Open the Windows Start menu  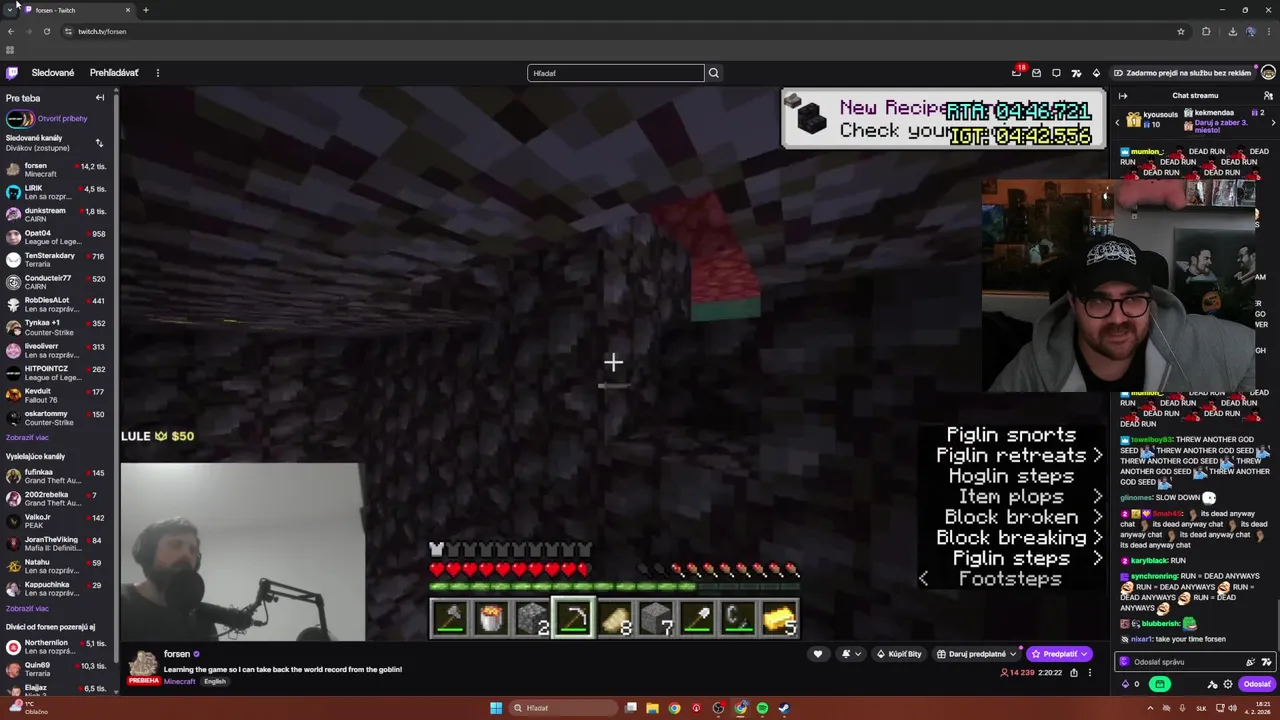coord(496,708)
